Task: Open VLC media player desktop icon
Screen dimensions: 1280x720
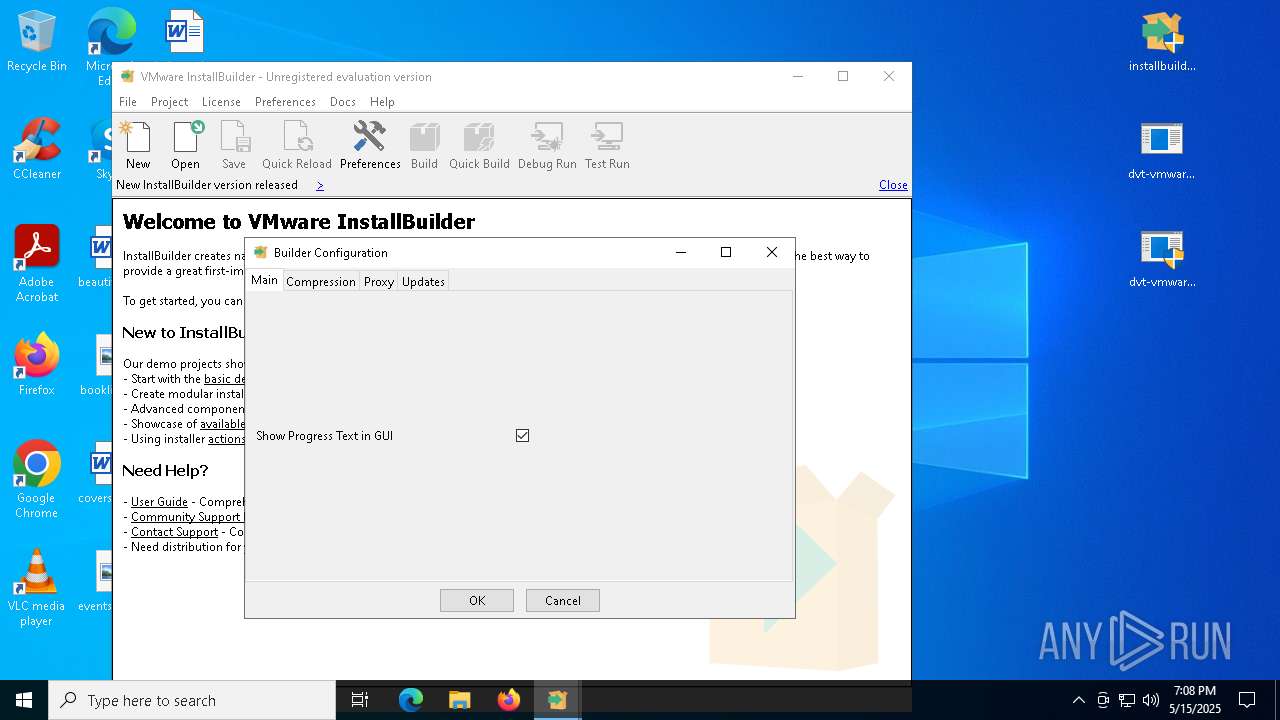Action: [x=37, y=588]
